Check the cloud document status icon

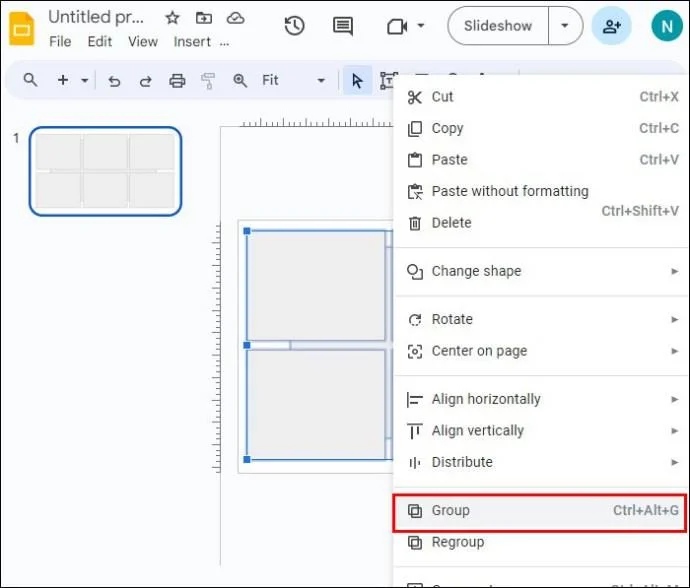235,18
